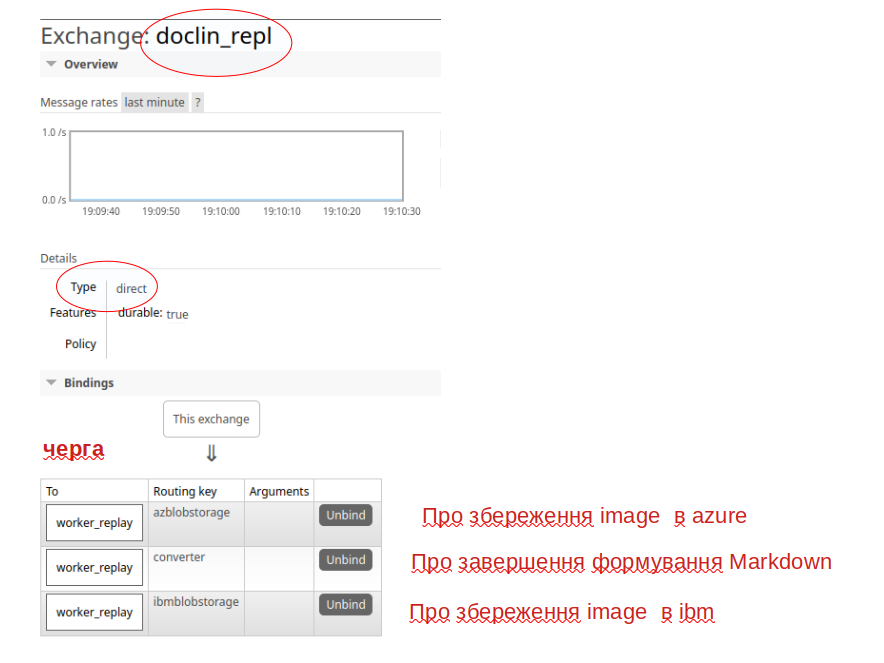The width and height of the screenshot is (884, 663).
Task: Click the "Routing key" column header
Action: click(x=185, y=491)
